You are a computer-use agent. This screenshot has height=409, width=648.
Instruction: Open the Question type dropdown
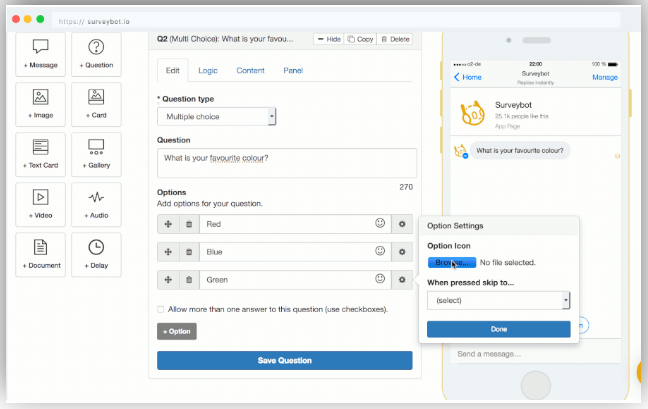pos(217,117)
